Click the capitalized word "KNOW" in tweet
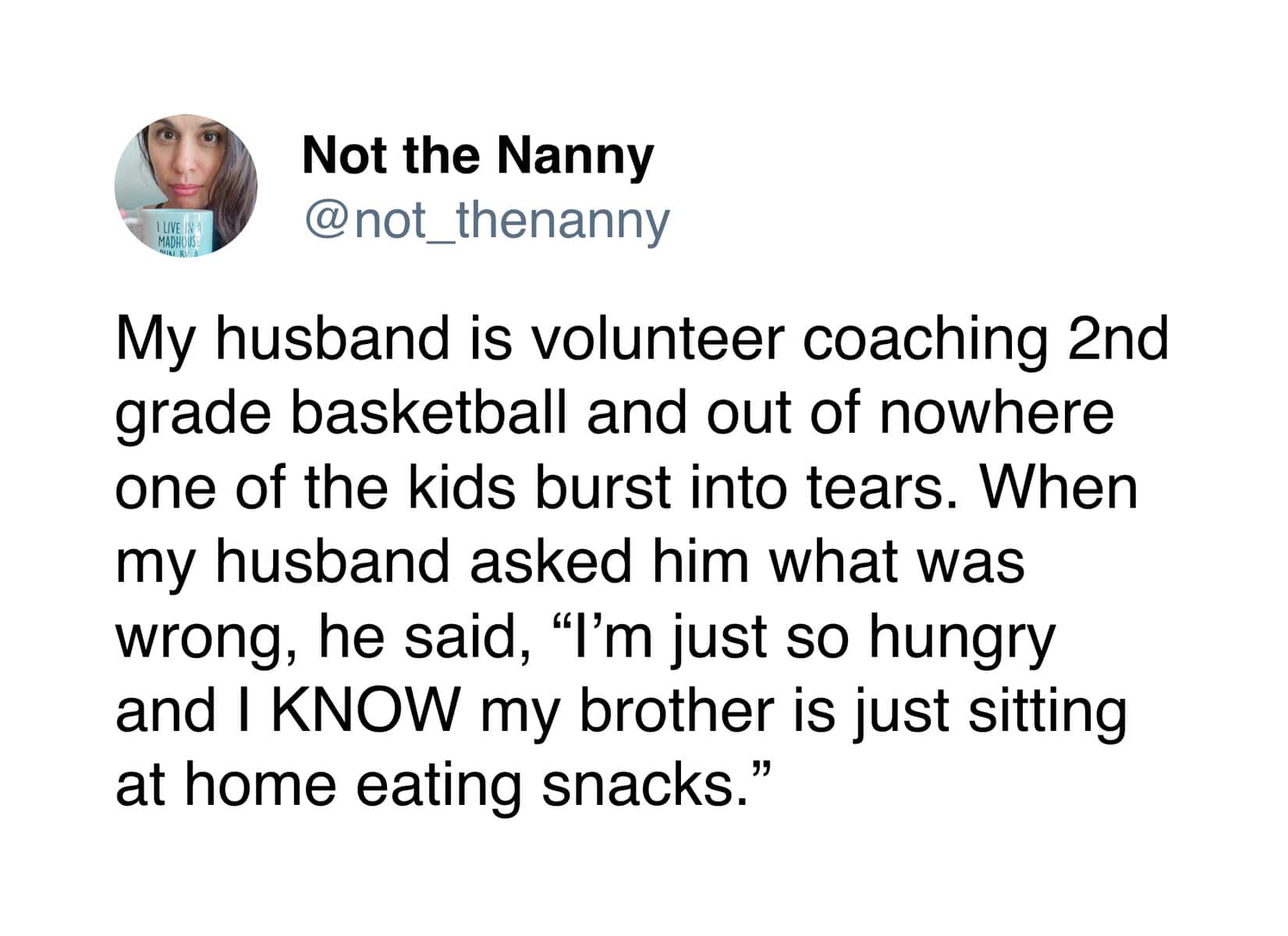The height and width of the screenshot is (936, 1288). point(363,711)
